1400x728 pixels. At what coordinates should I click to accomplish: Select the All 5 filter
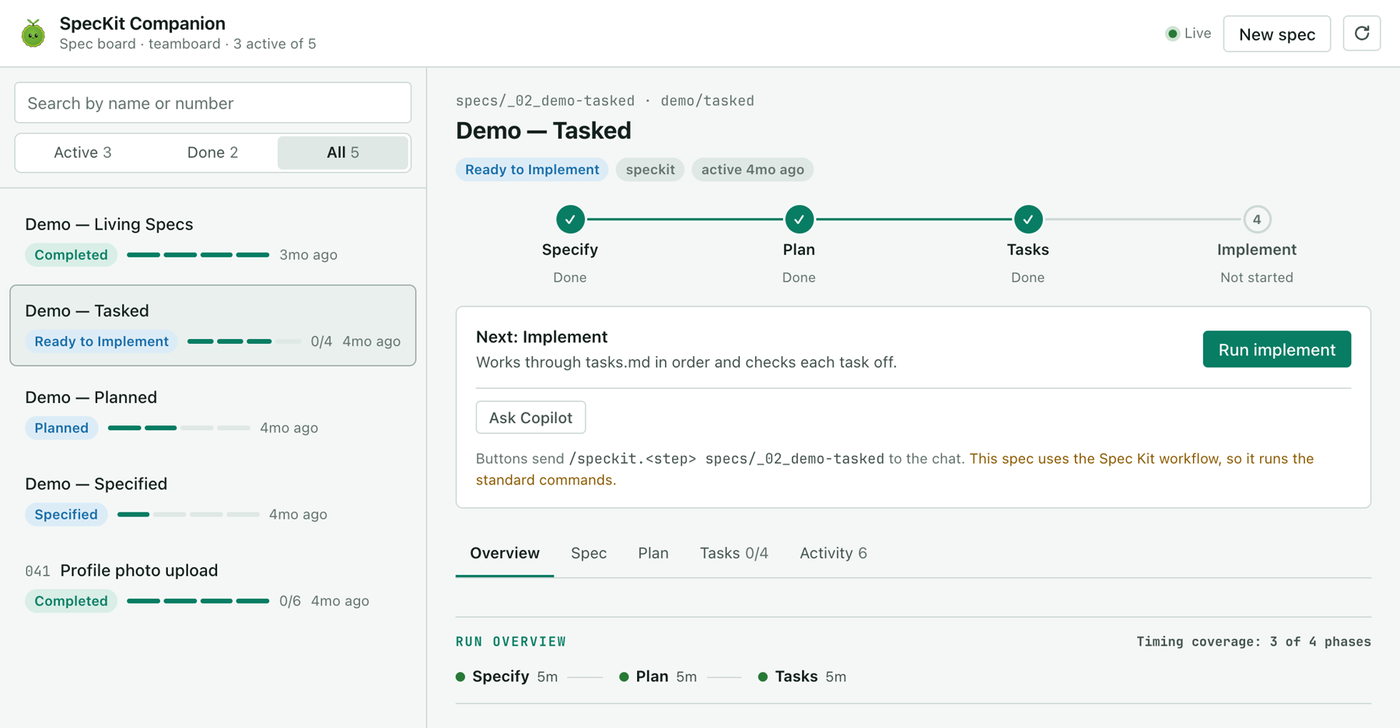coord(343,153)
